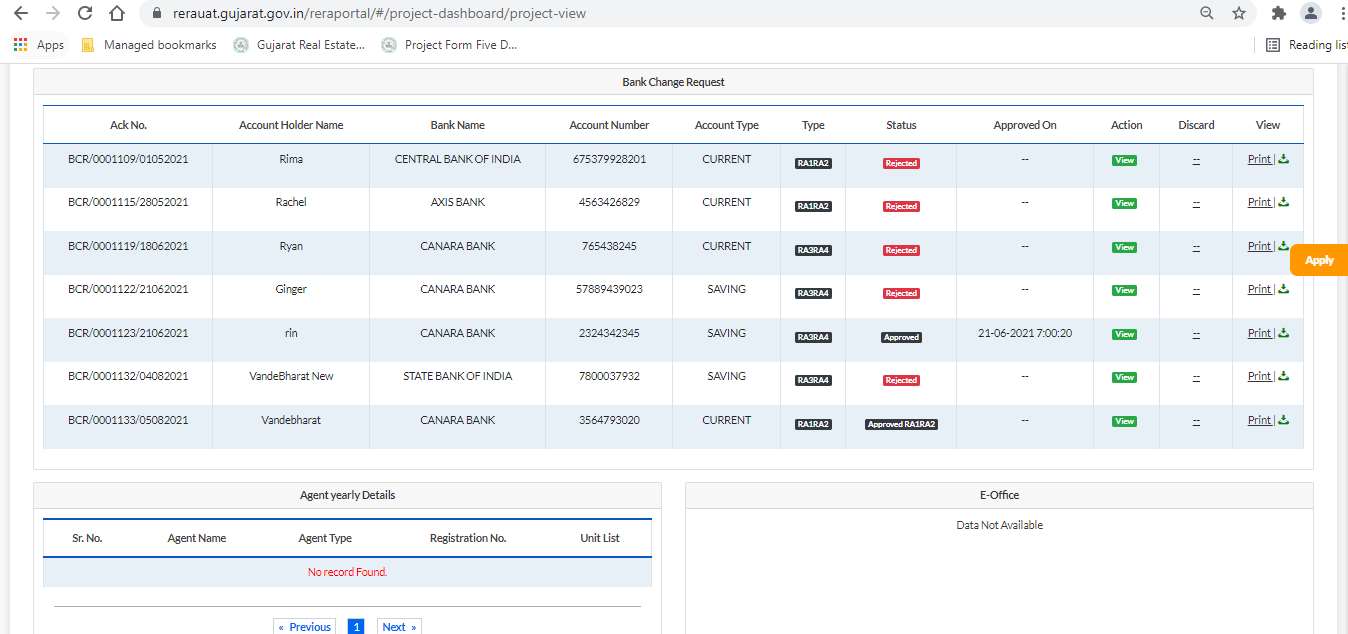Click the Registration No. column header
Screen dimensions: 1348x634
click(468, 538)
